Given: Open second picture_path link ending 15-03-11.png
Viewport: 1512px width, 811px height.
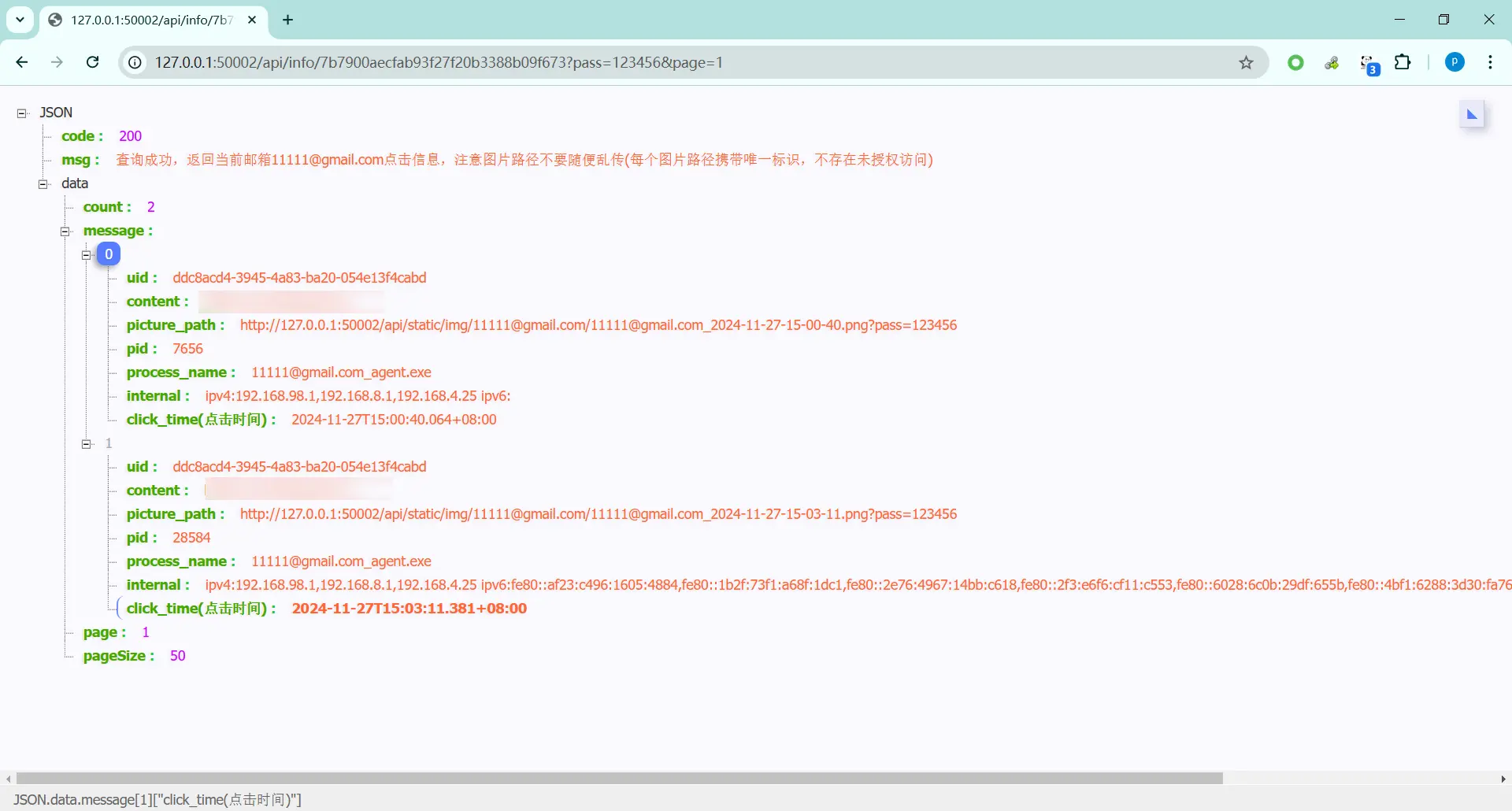Looking at the screenshot, I should pyautogui.click(x=598, y=514).
